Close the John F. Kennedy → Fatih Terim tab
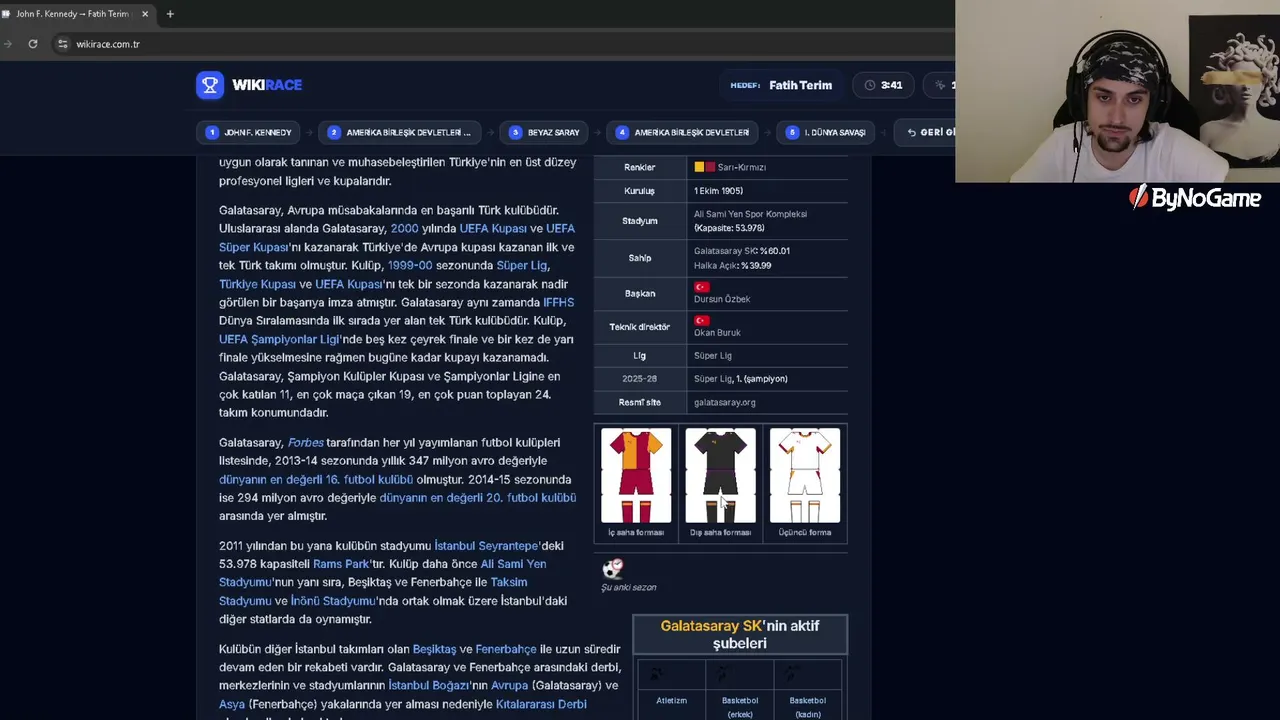 [x=145, y=14]
